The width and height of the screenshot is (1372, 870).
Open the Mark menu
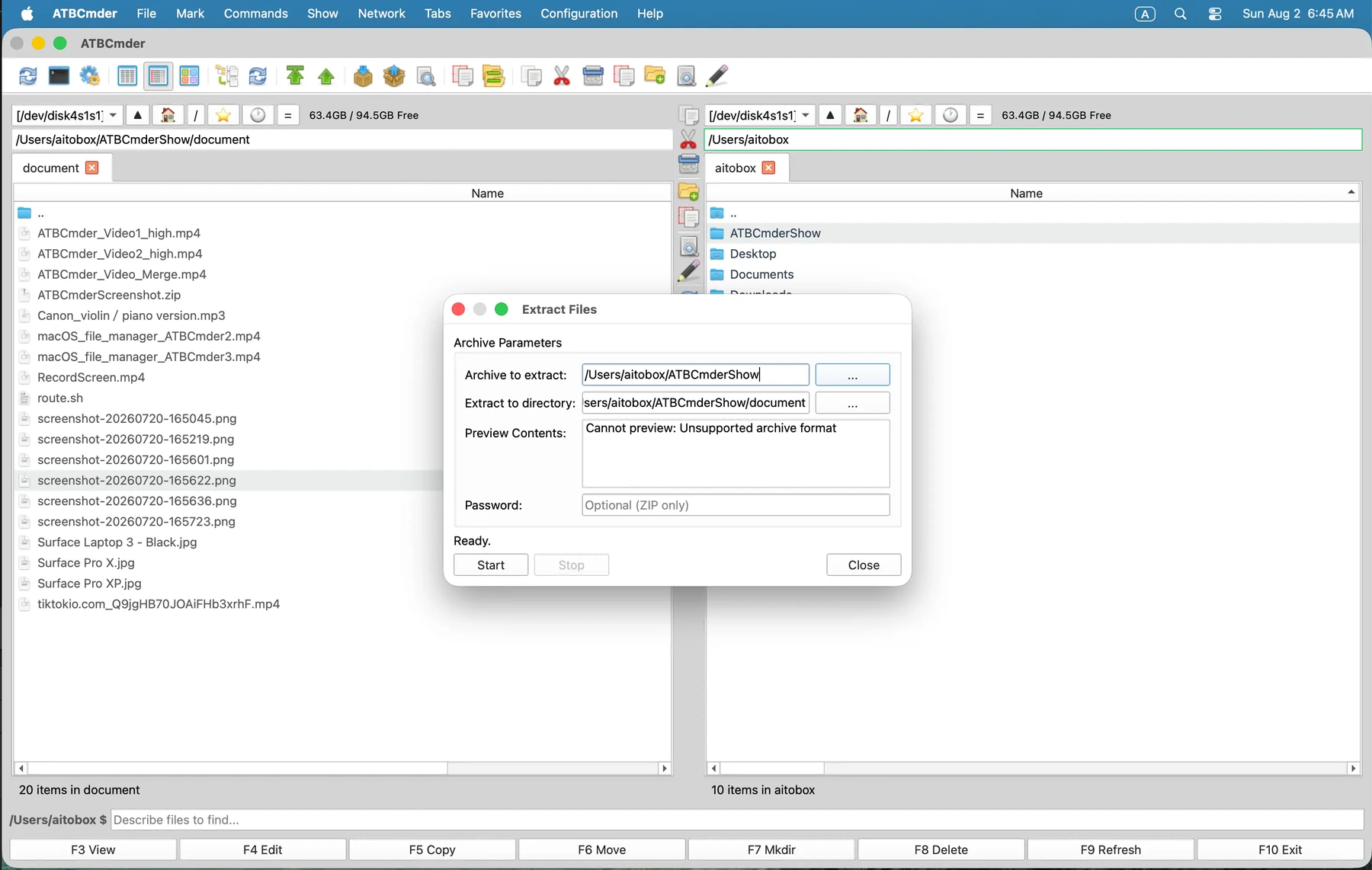(190, 14)
